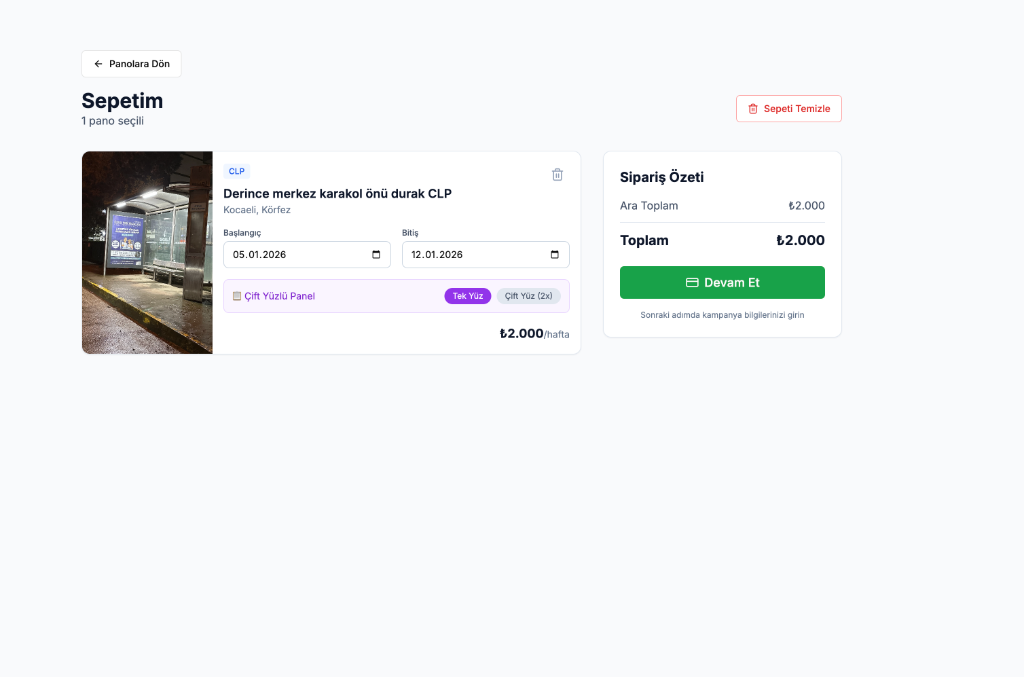Click the ₺2.000/hafta price text

pos(534,333)
